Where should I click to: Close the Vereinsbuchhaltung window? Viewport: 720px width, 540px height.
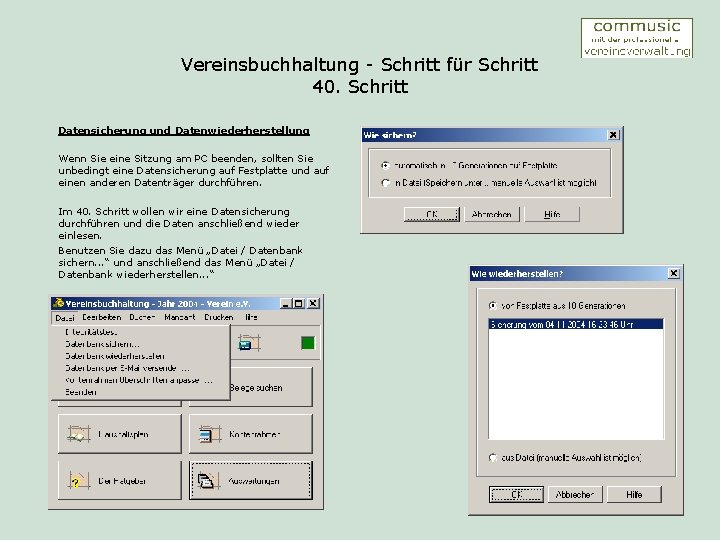pyautogui.click(x=313, y=304)
